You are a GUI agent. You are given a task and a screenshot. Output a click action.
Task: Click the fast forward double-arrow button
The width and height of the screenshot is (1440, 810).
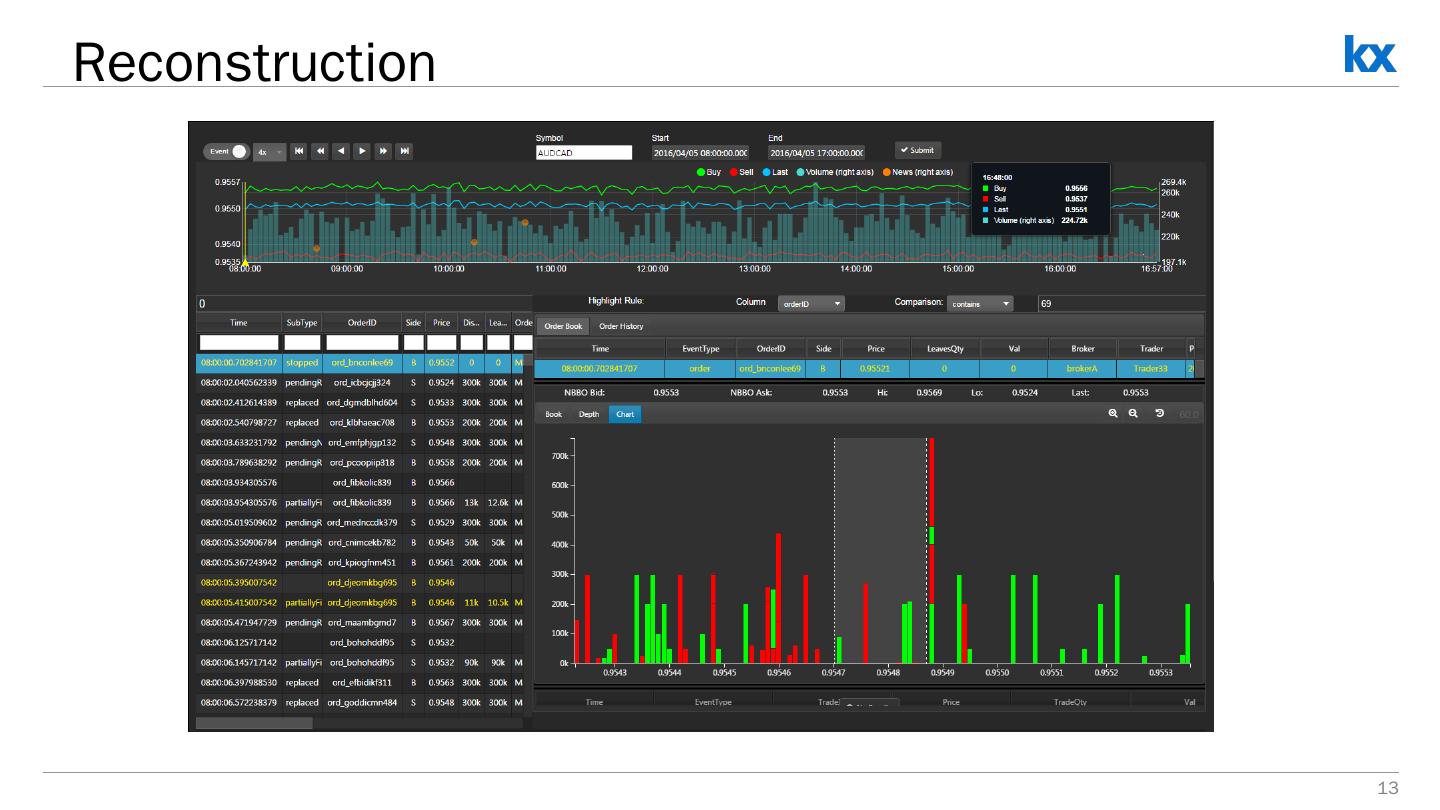pos(383,152)
